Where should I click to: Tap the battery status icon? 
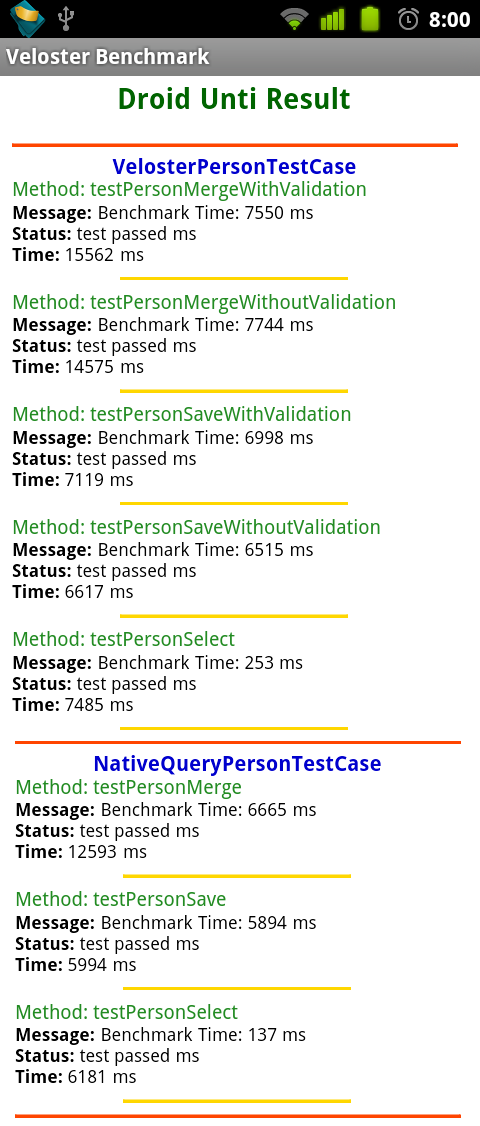coord(369,19)
